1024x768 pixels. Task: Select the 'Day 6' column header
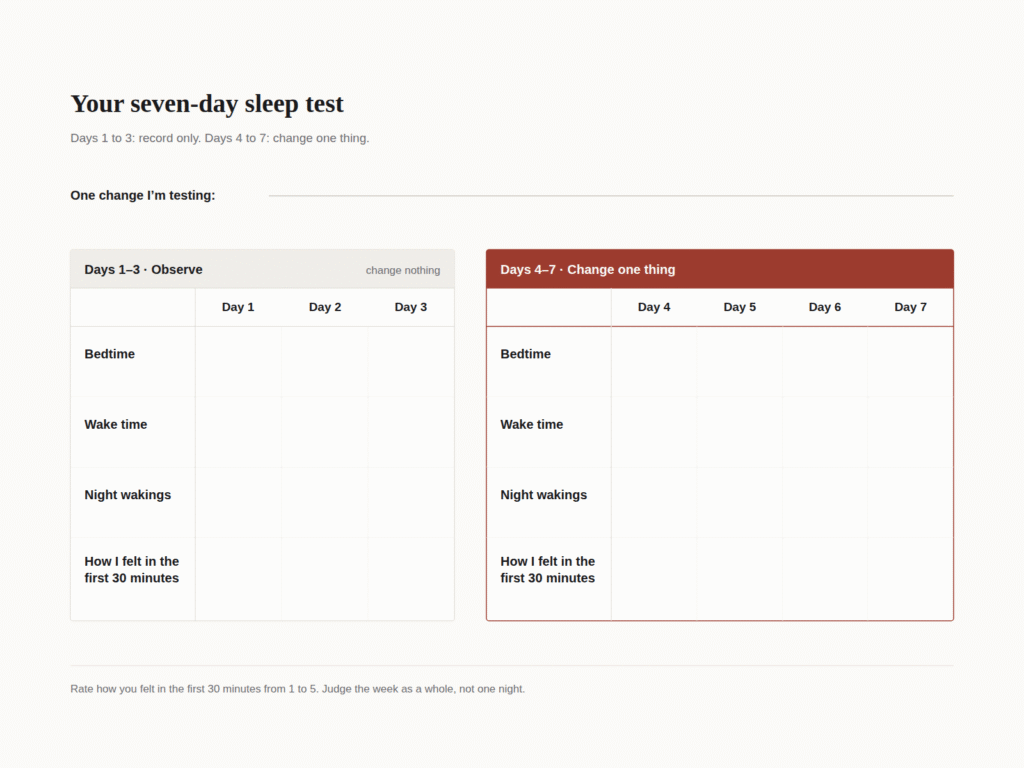825,307
